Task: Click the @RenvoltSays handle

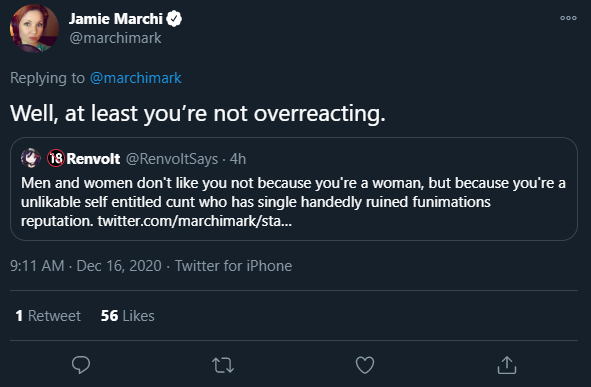Action: click(x=172, y=159)
